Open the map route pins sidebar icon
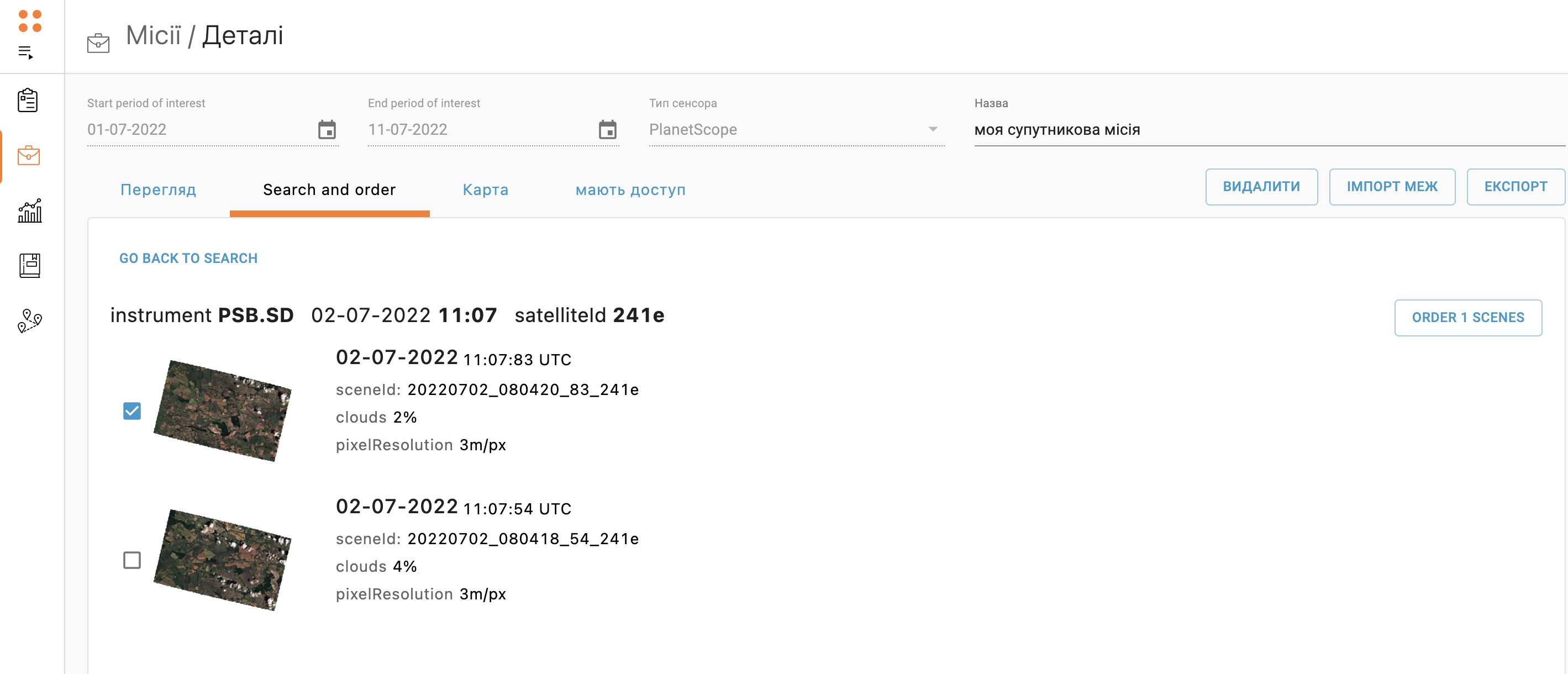1568x674 pixels. click(29, 320)
